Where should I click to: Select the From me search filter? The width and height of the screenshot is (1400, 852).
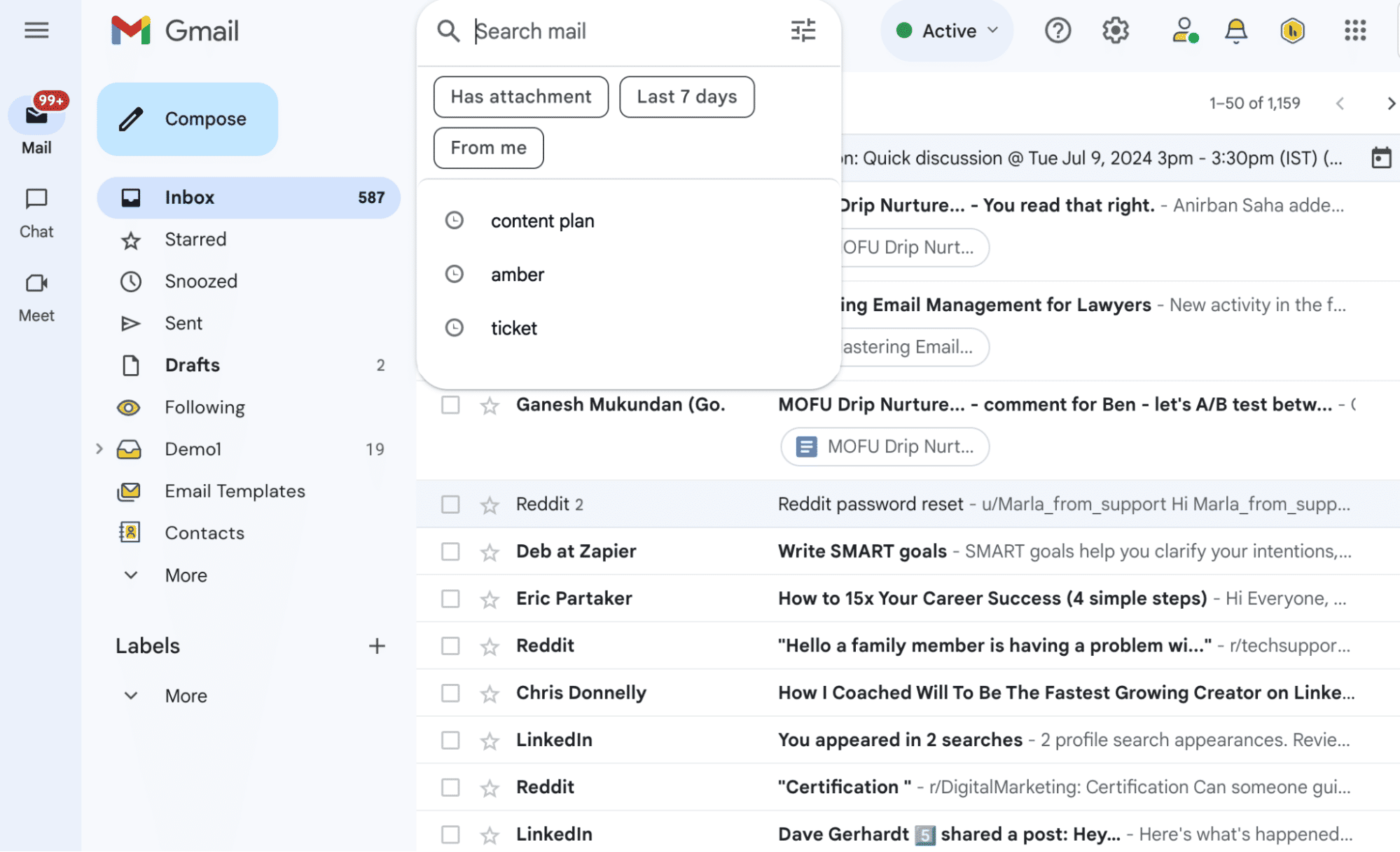tap(488, 148)
